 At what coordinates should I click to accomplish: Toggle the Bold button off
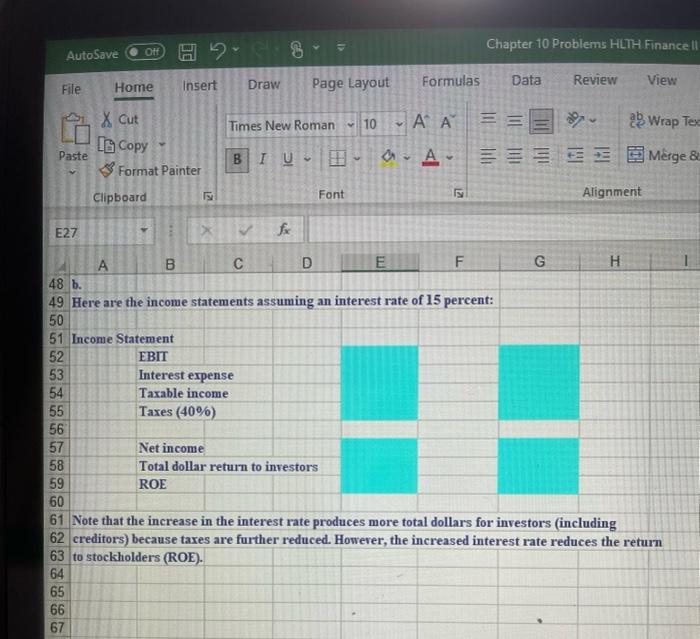[x=237, y=160]
